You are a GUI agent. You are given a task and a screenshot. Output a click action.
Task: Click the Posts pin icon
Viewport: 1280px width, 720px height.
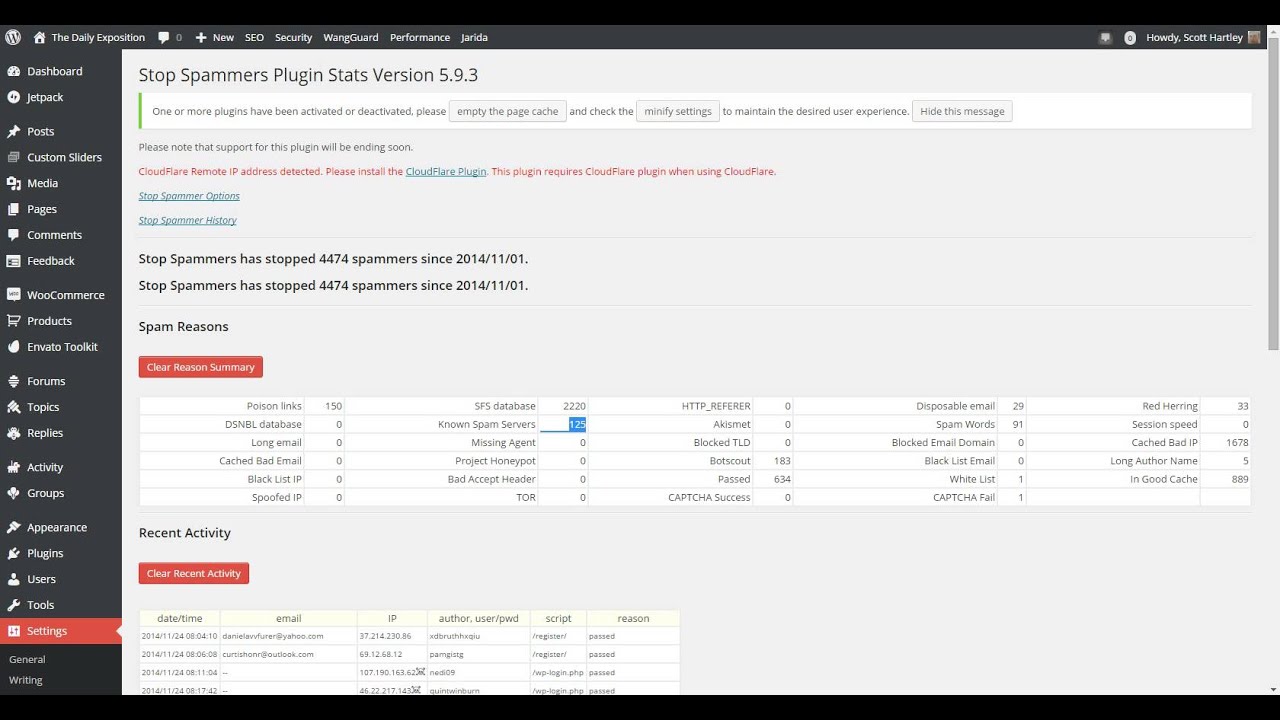click(13, 131)
